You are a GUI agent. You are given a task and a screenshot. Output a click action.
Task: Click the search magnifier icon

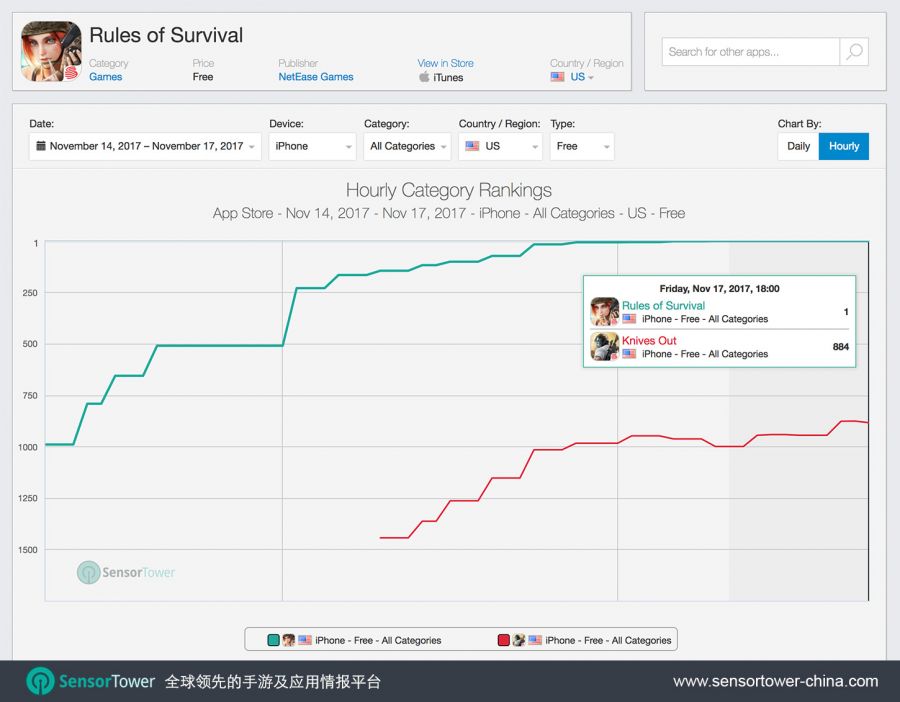coord(854,52)
